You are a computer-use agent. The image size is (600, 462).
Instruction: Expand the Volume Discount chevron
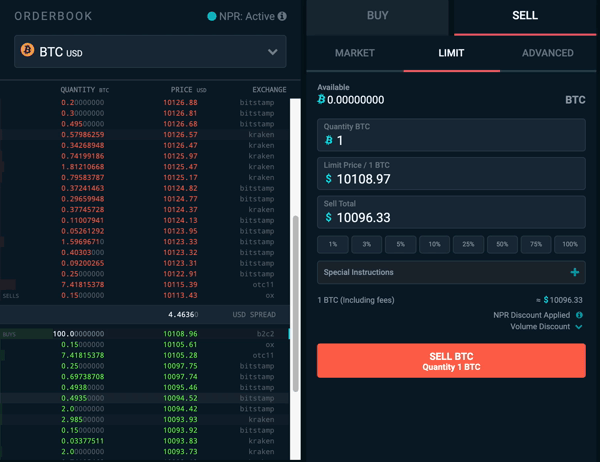pos(579,327)
